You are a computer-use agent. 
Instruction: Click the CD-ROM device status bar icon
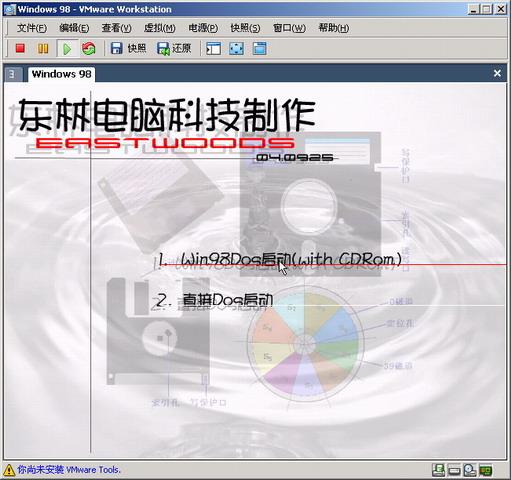pos(470,470)
